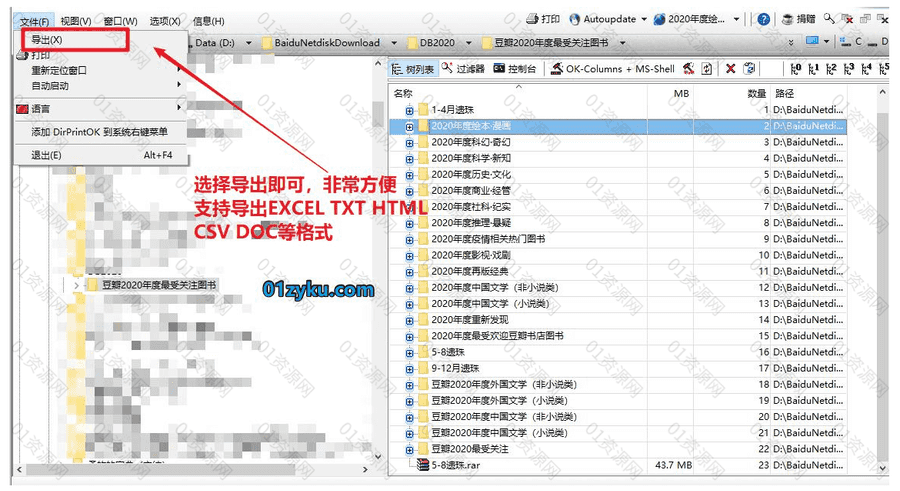Viewport: 900px width, 491px height.
Task: Click the file list scrollbar down arrow
Action: [883, 467]
